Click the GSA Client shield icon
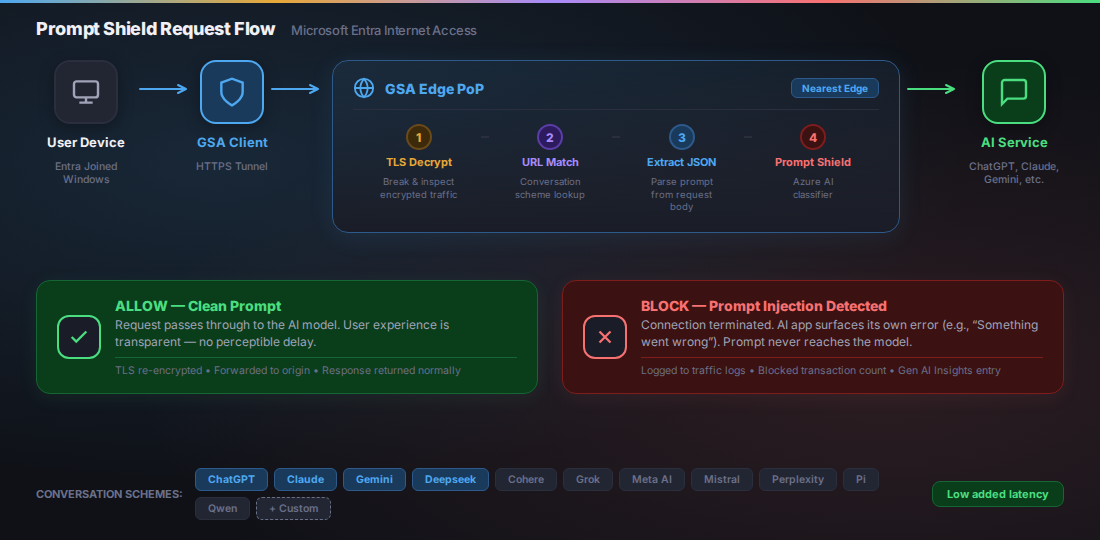 pos(232,92)
